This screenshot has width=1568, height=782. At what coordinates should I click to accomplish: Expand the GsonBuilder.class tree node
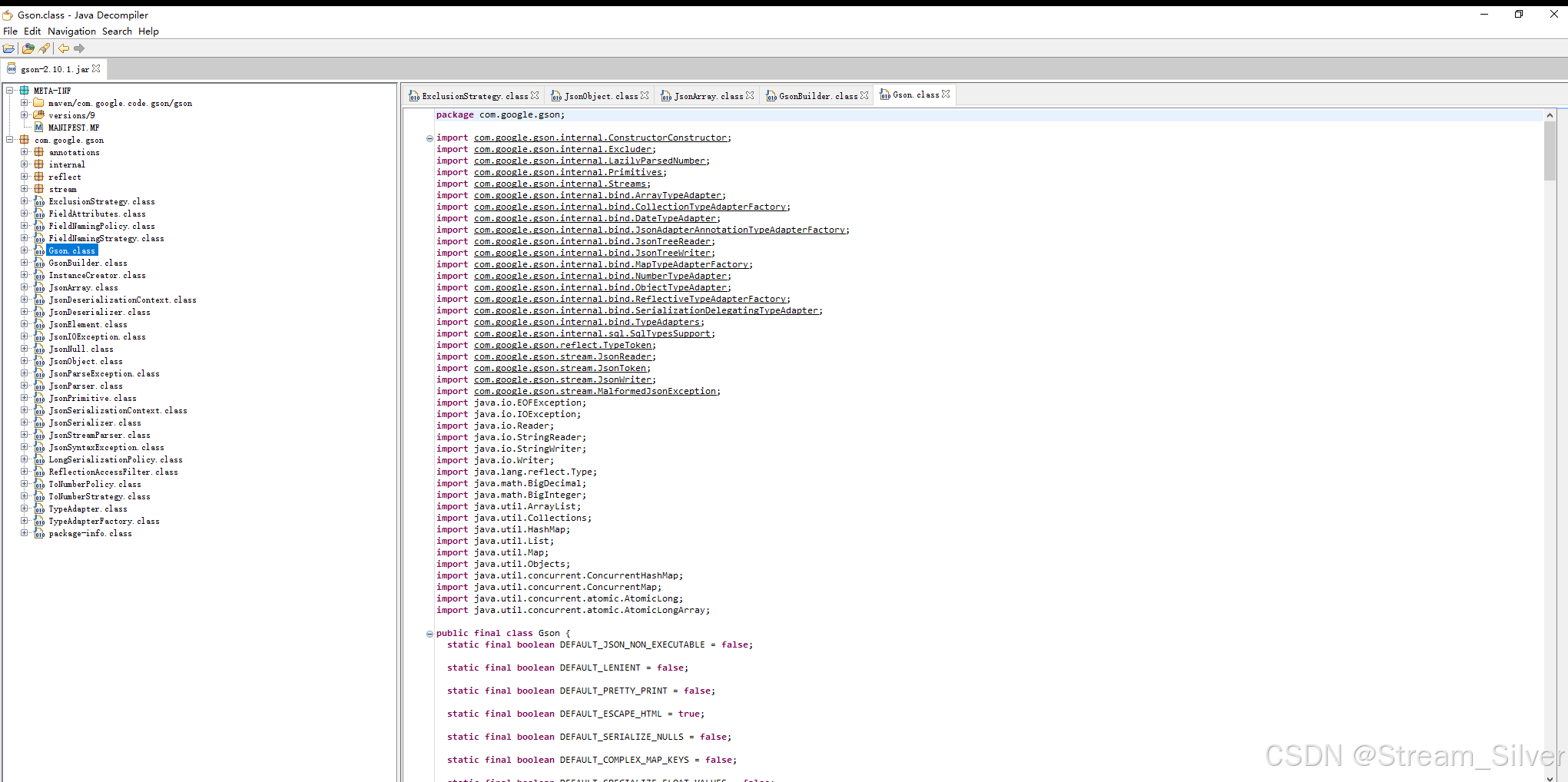tap(24, 262)
